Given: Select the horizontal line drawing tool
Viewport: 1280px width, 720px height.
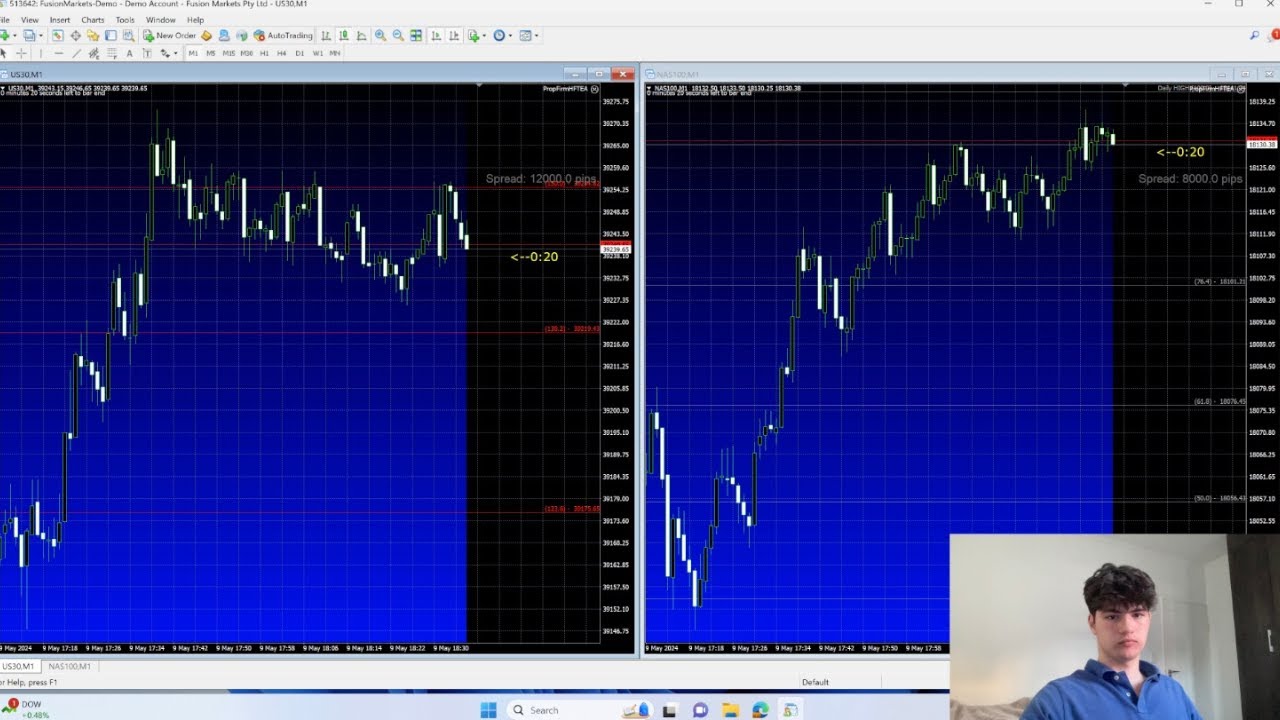Looking at the screenshot, I should (x=59, y=53).
